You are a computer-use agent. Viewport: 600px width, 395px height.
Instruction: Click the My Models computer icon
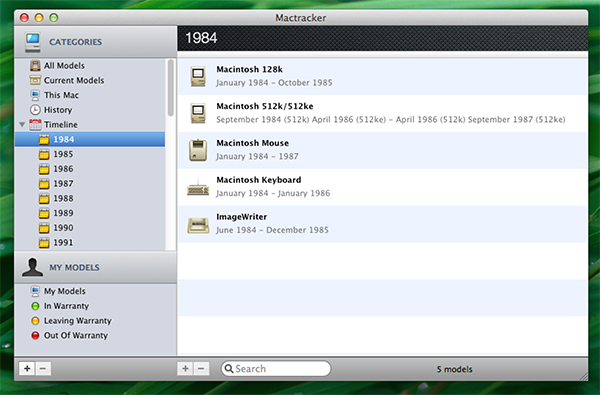[x=35, y=291]
